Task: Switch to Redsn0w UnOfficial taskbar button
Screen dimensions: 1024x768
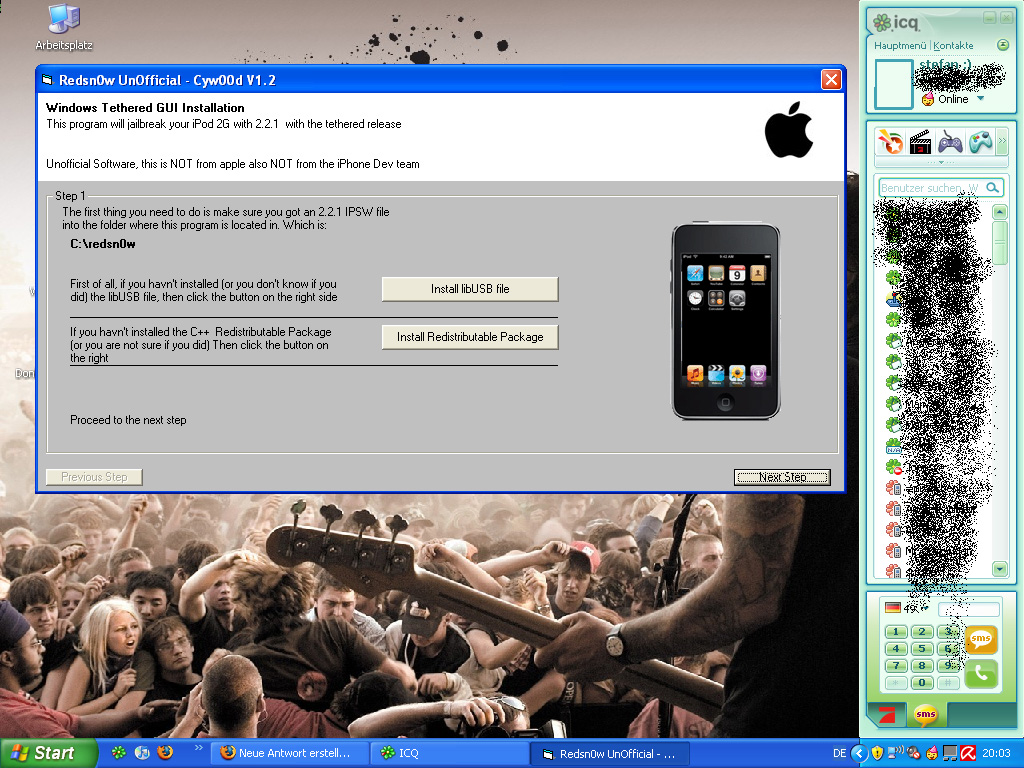Action: click(608, 754)
